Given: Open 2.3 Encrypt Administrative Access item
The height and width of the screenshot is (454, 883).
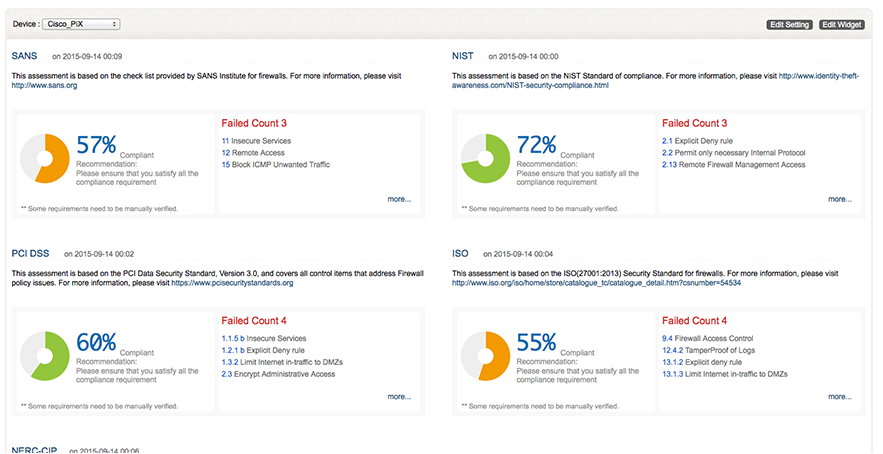Looking at the screenshot, I should (x=278, y=374).
